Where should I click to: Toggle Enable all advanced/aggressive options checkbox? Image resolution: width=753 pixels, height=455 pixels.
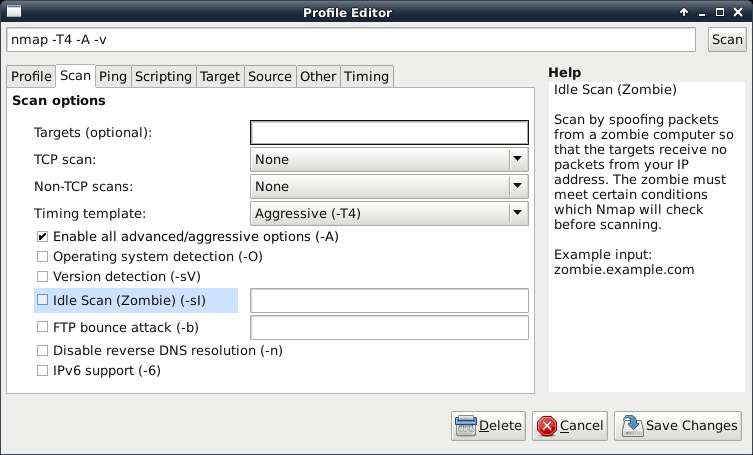pyautogui.click(x=42, y=236)
